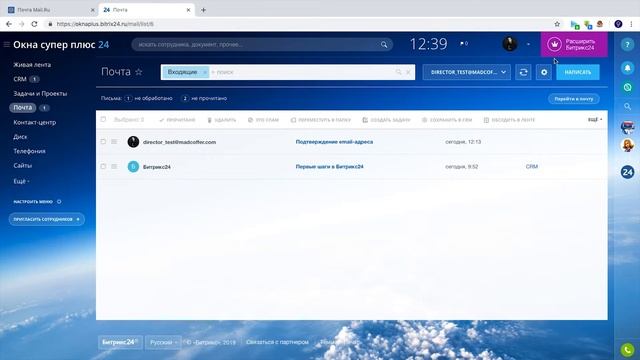Screen dimensions: 640x360
Task: Click the не прочитано counter
Action: [x=204, y=98]
